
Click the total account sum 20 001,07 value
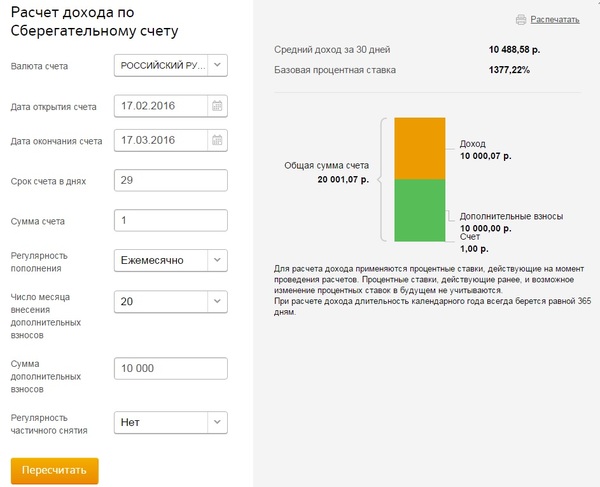coord(343,180)
